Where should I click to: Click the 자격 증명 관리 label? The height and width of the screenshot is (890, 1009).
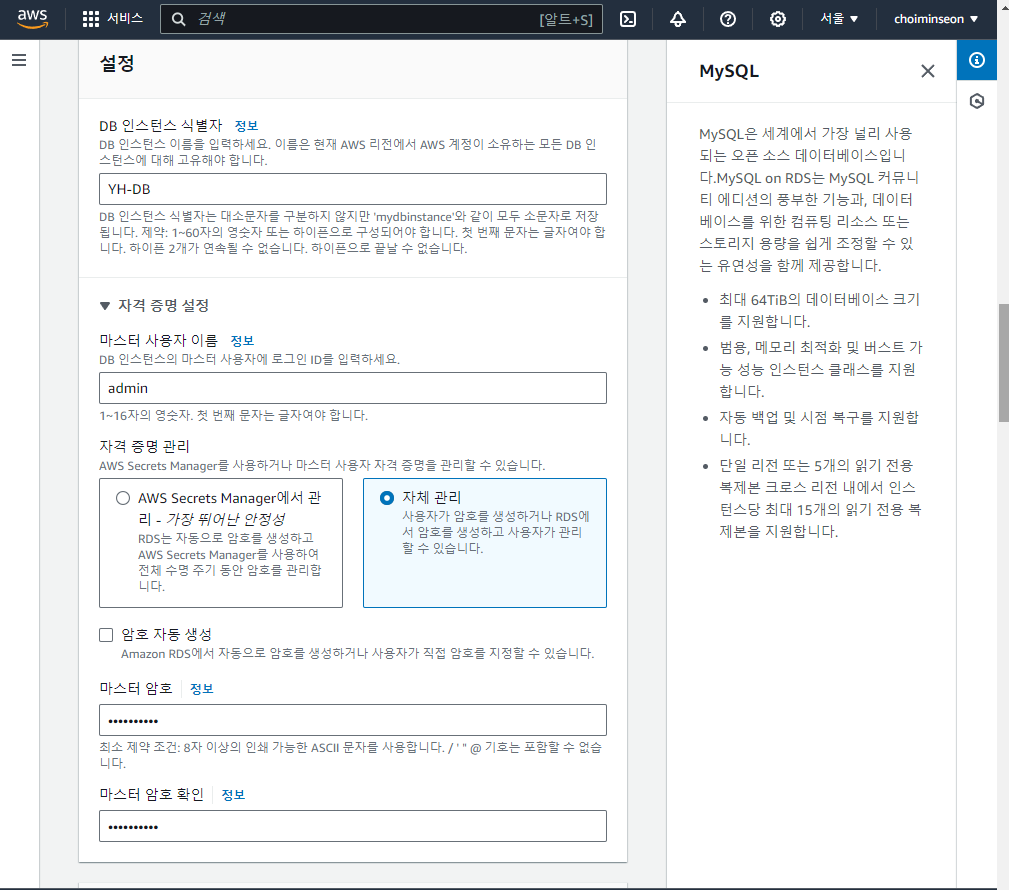coord(144,446)
